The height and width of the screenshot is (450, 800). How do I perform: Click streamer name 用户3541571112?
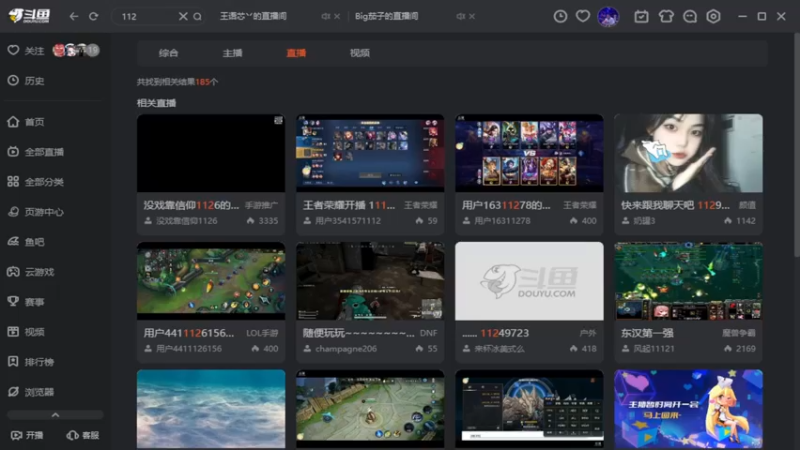pos(347,221)
